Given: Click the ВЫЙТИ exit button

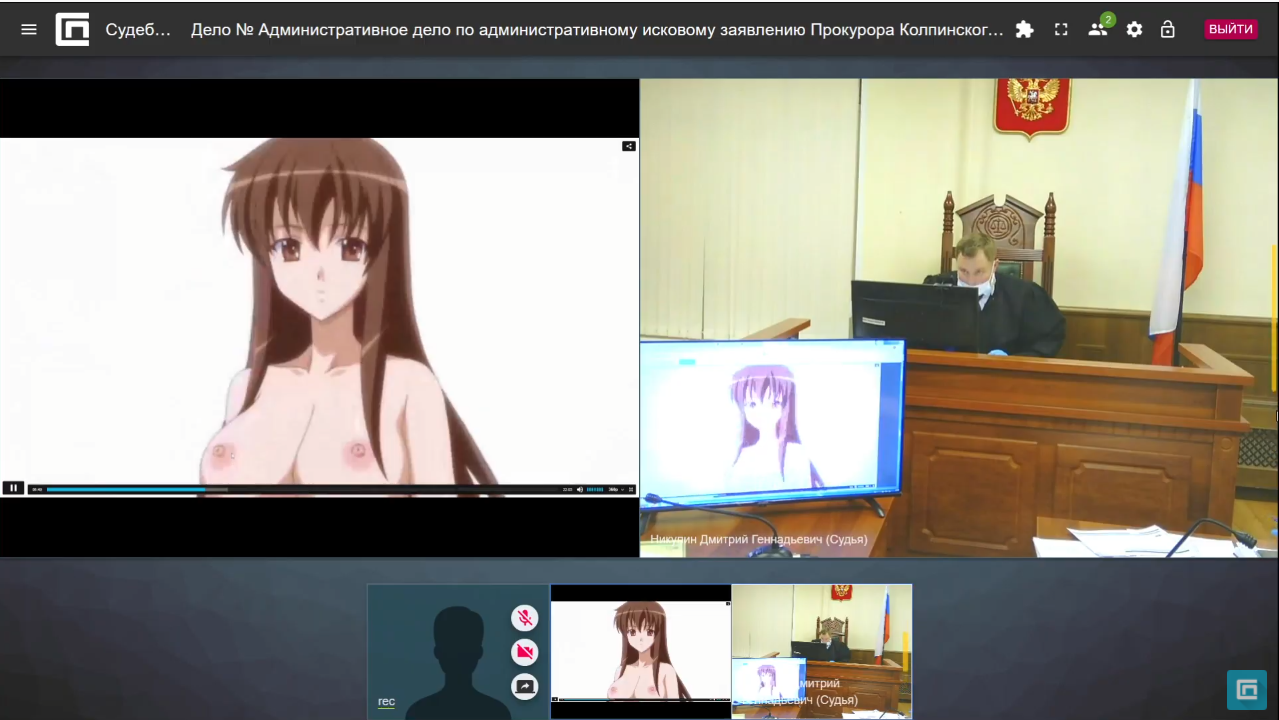Looking at the screenshot, I should point(1230,29).
